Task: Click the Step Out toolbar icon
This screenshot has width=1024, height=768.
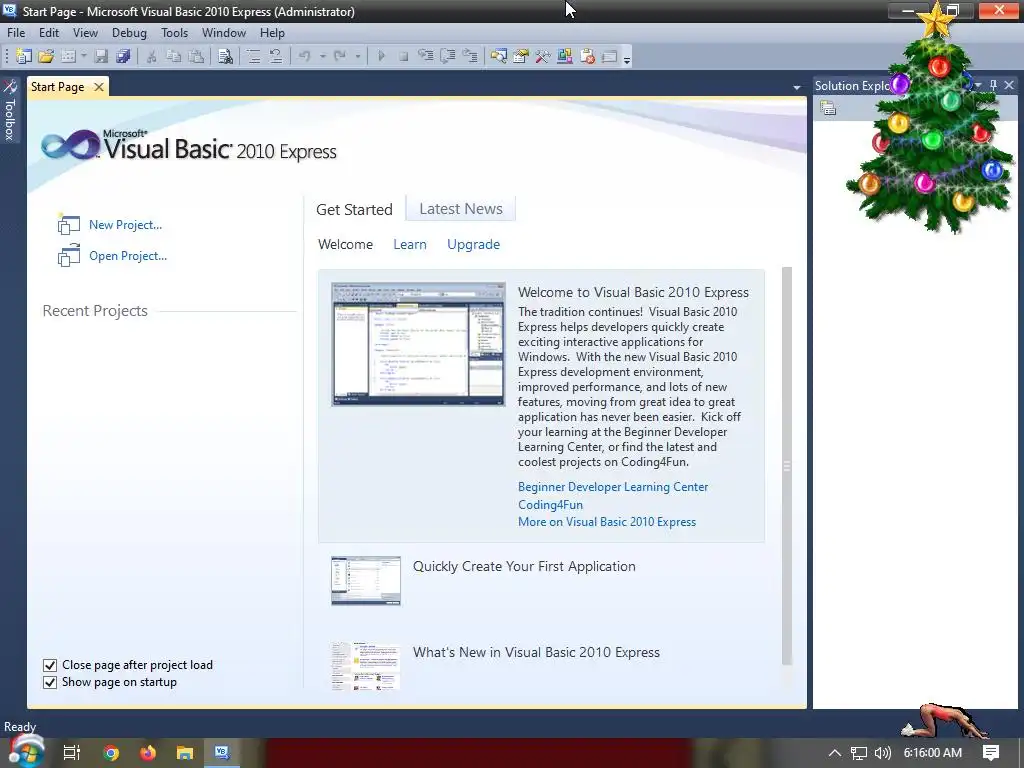Action: point(470,56)
